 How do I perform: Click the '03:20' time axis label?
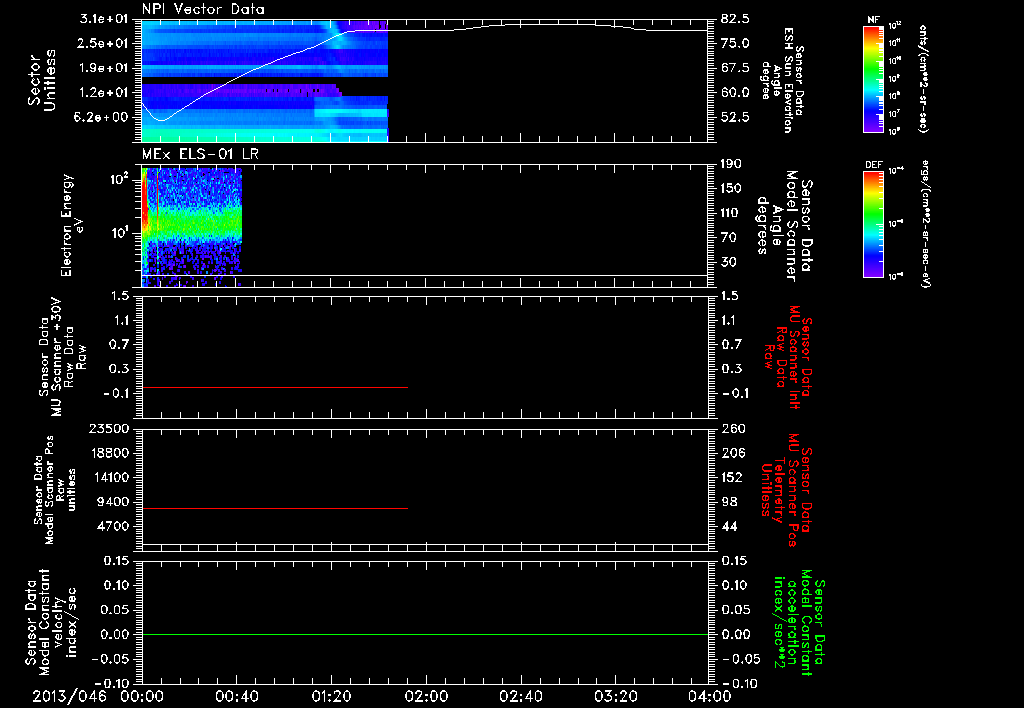[x=615, y=696]
